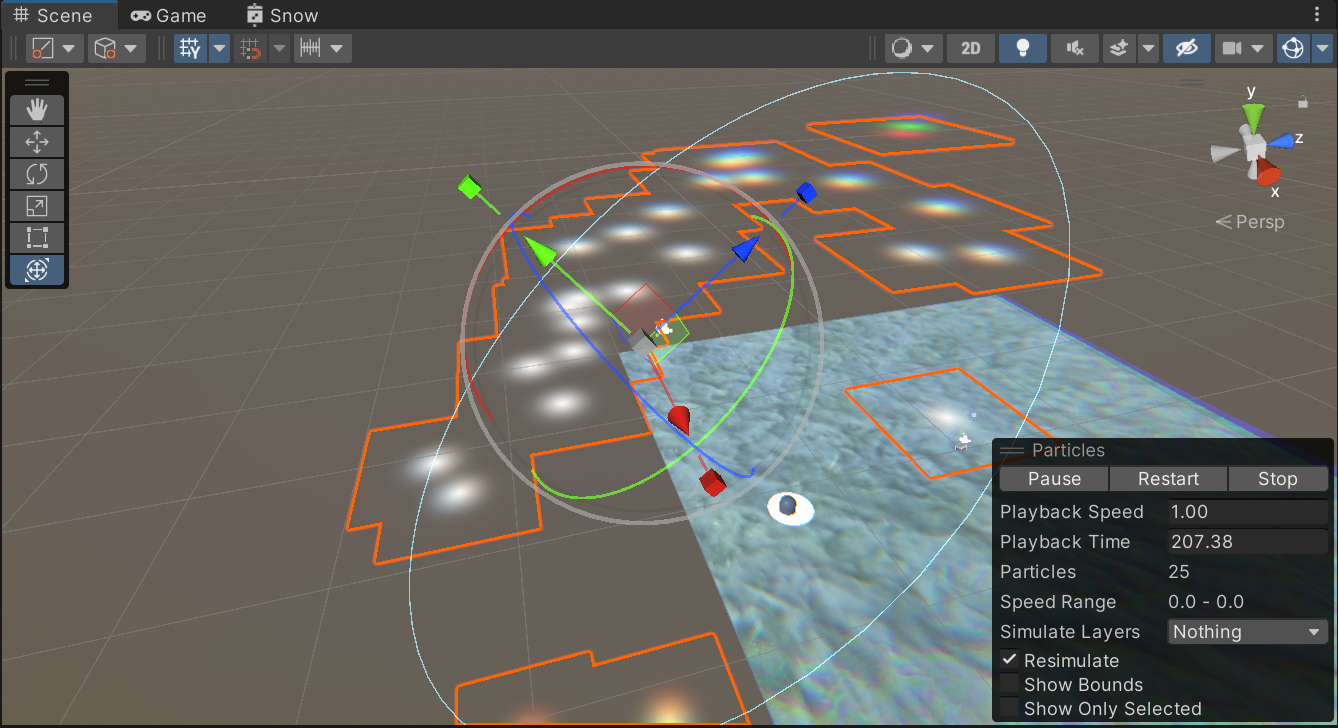Click the red cube scale handle in scene
The height and width of the screenshot is (728, 1338).
(712, 484)
